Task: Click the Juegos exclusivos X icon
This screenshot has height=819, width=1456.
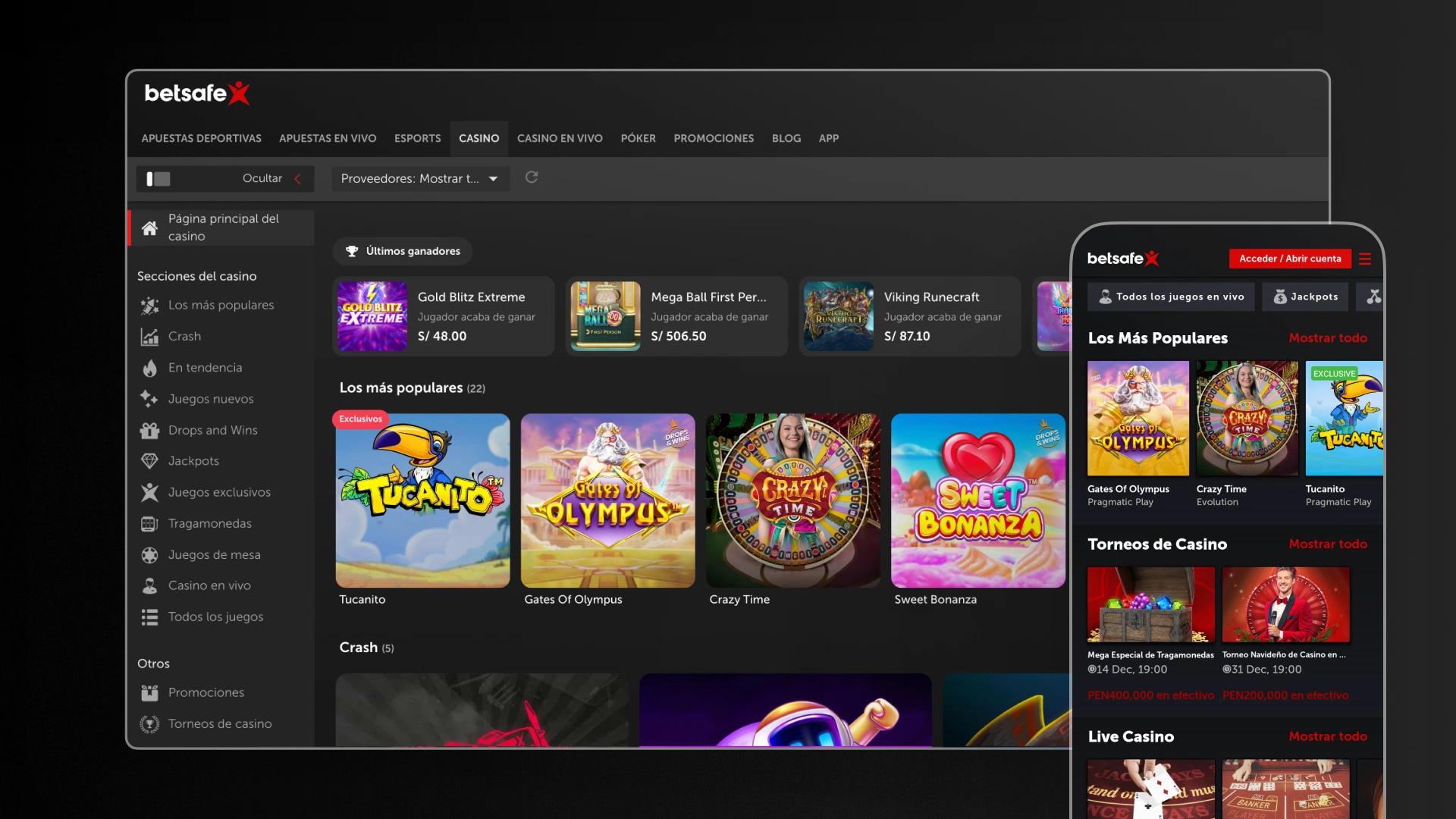Action: tap(149, 492)
